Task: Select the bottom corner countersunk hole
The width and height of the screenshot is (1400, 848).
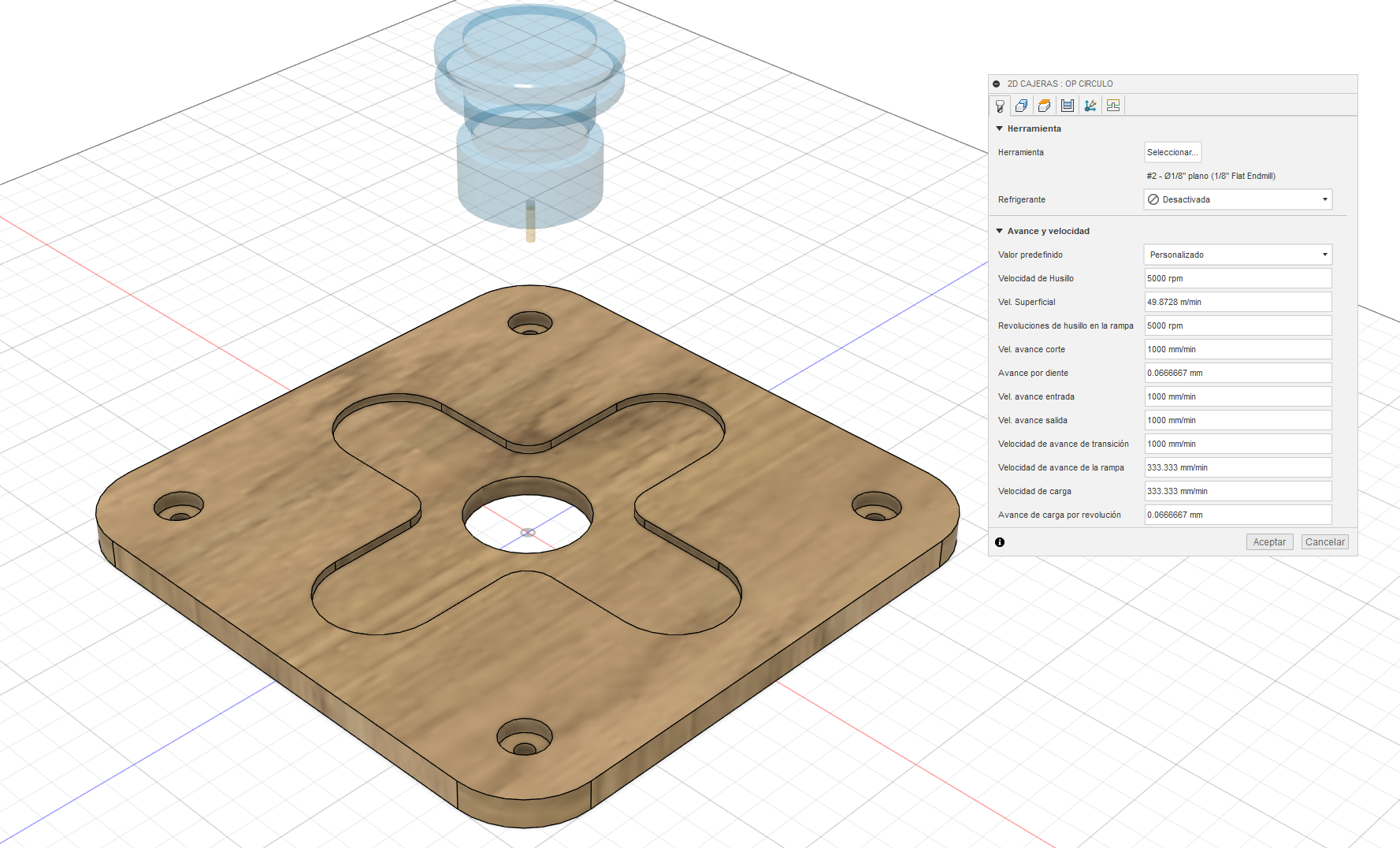Action: (525, 738)
